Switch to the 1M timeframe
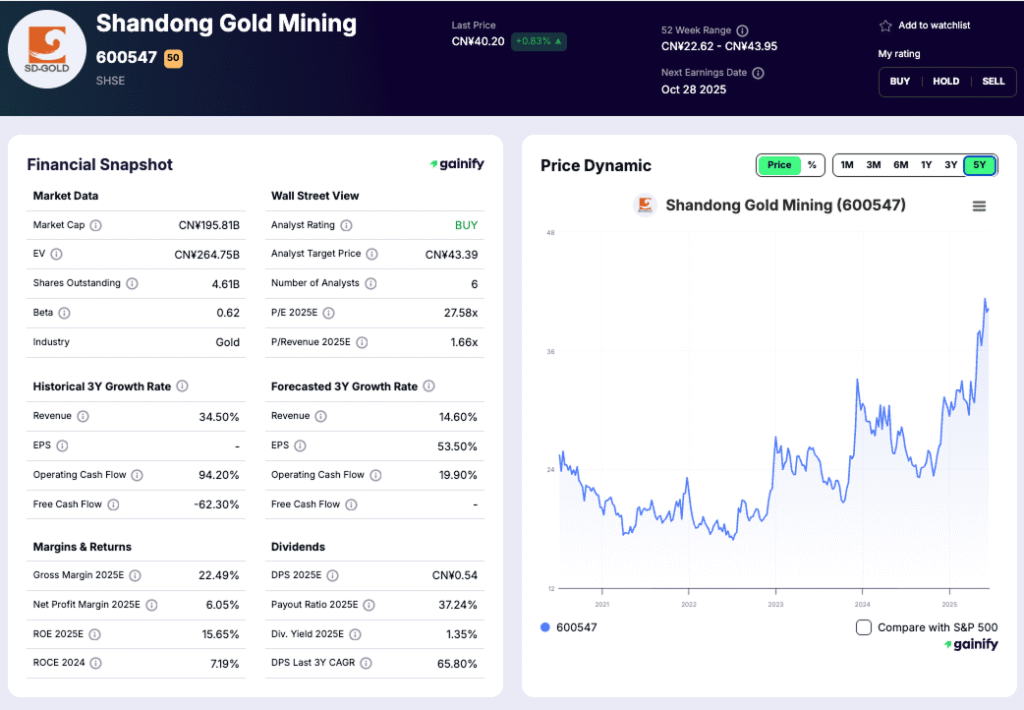This screenshot has height=710, width=1024. (x=847, y=165)
